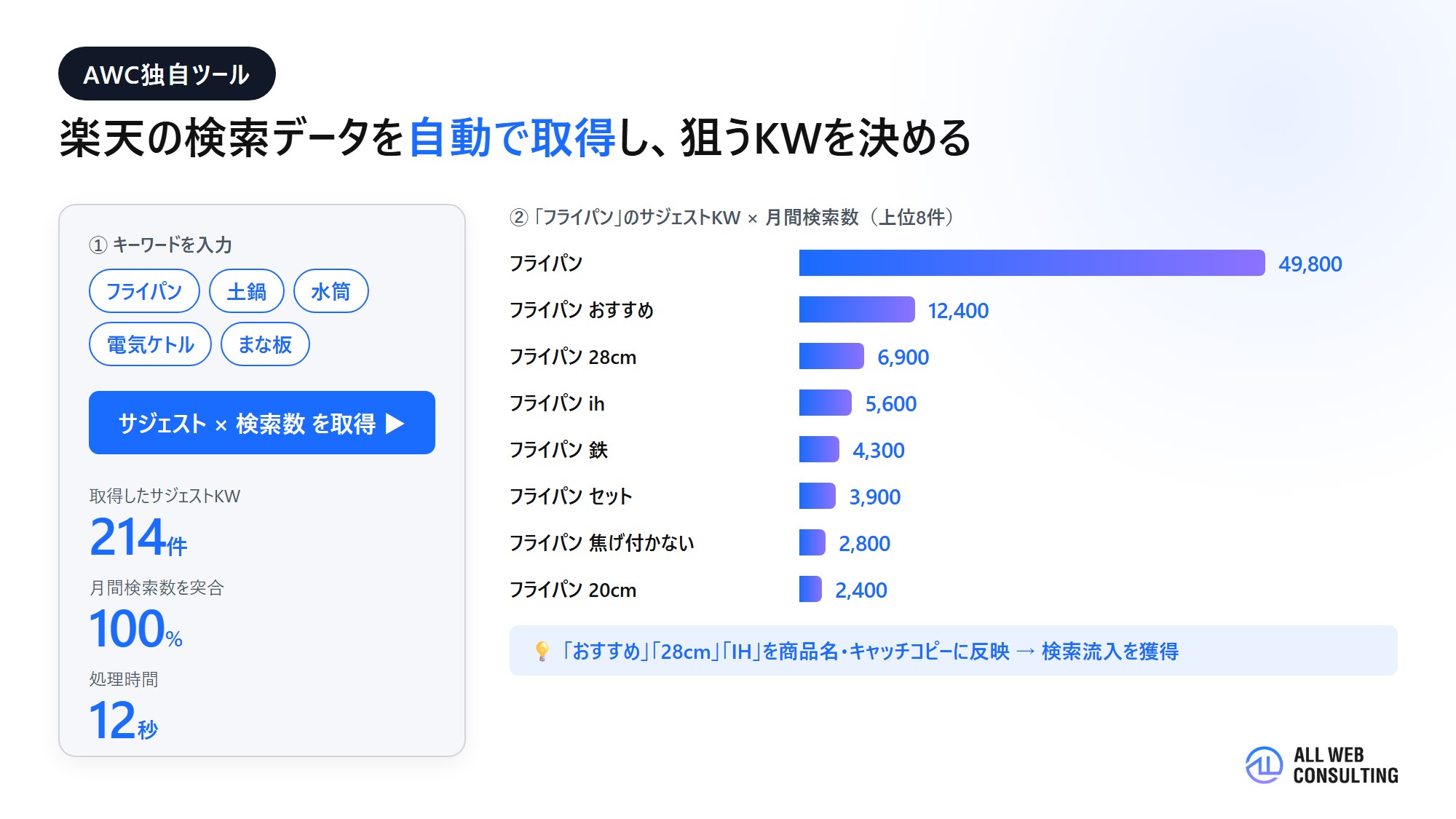The width and height of the screenshot is (1456, 819).
Task: Click the フライパン 28cm row label
Action: coord(573,357)
